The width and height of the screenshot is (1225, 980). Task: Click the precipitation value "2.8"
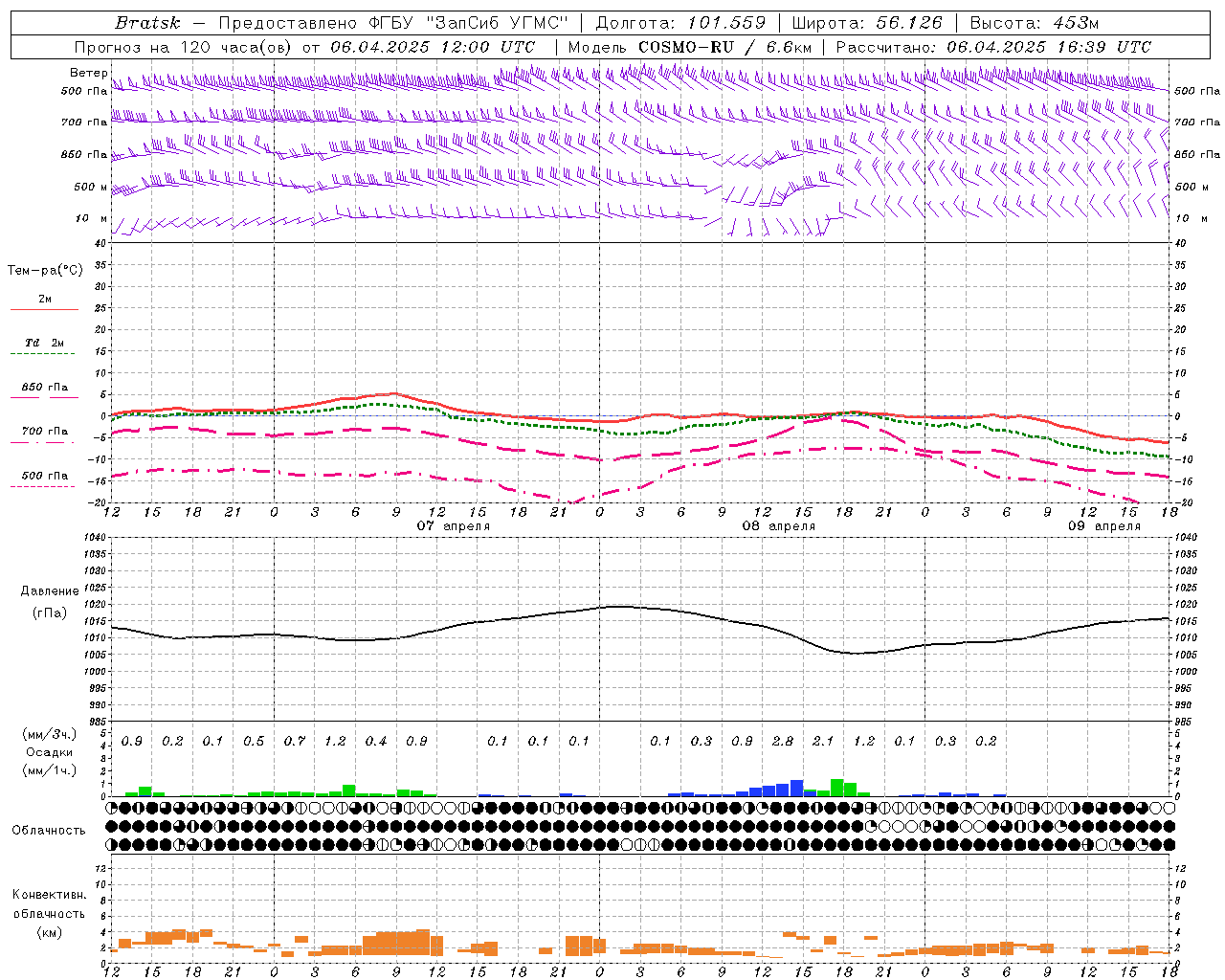783,742
